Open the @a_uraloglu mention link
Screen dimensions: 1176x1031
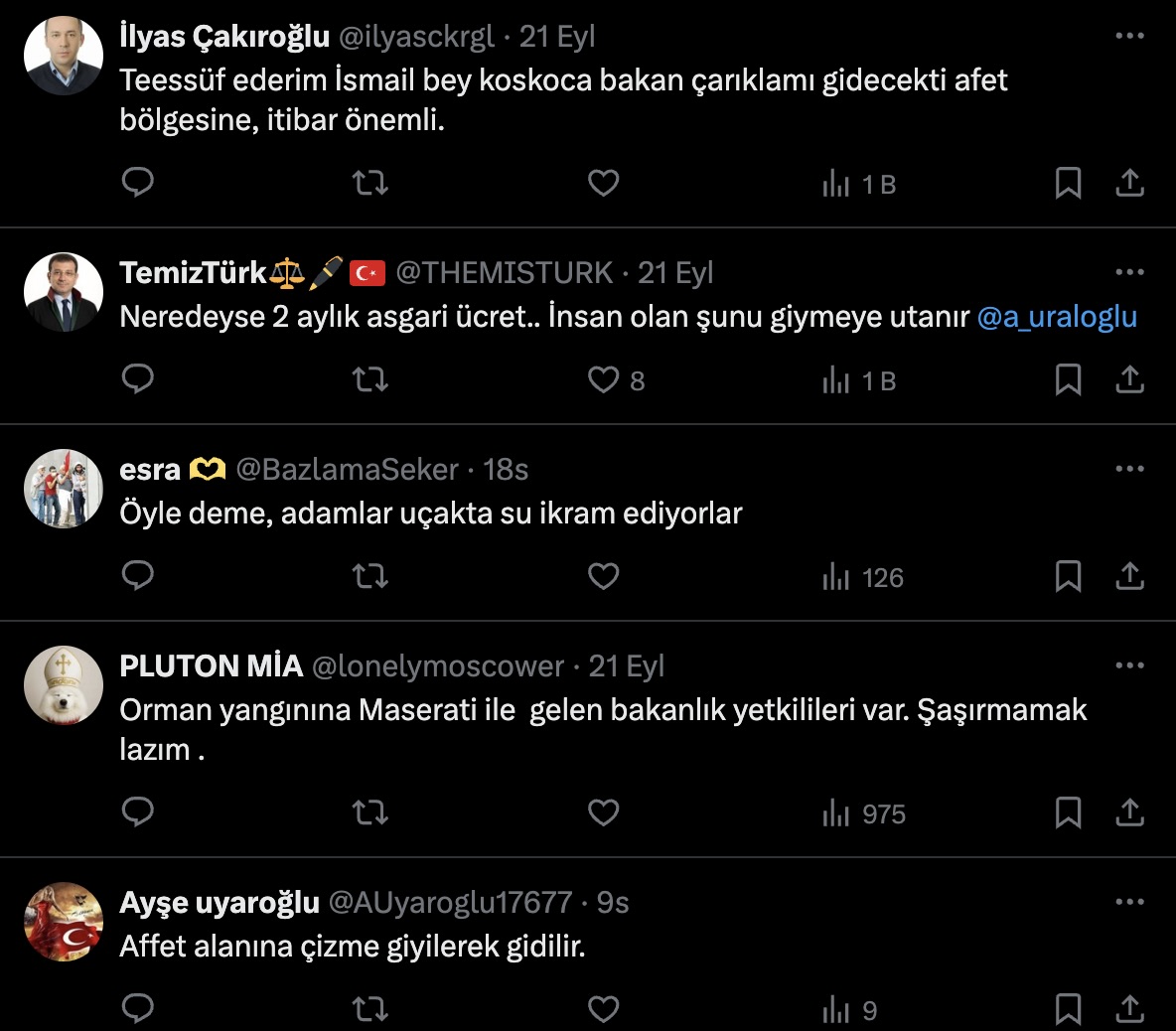[x=1057, y=317]
